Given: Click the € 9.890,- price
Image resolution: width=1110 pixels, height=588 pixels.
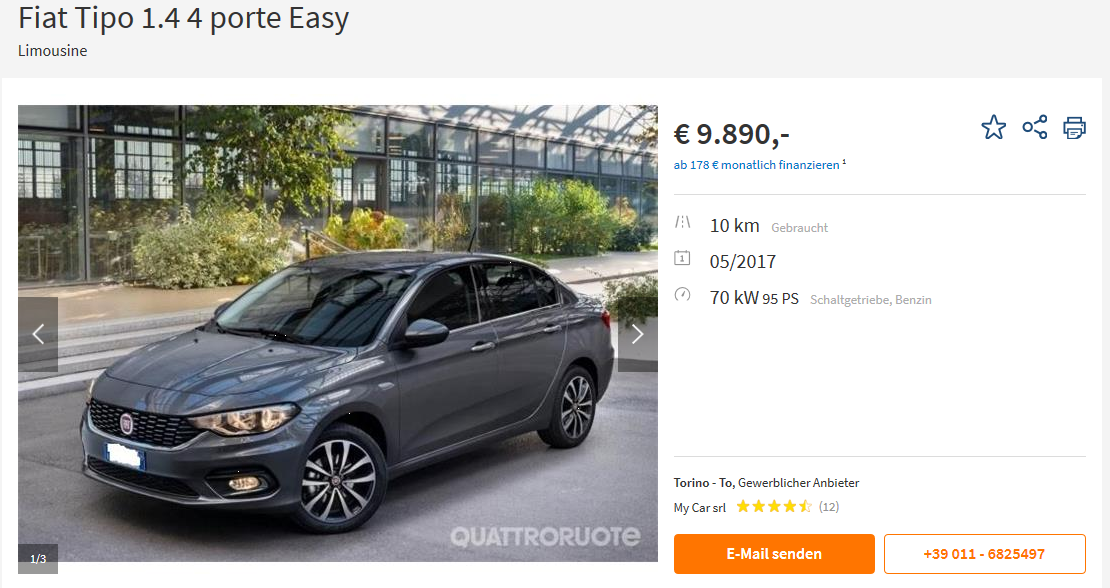Looking at the screenshot, I should tap(731, 134).
